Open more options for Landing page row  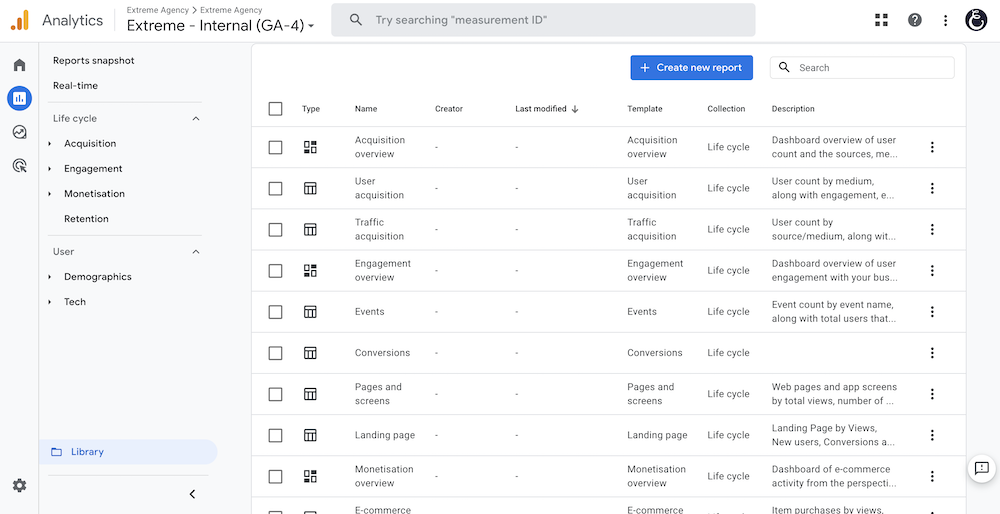coord(932,435)
